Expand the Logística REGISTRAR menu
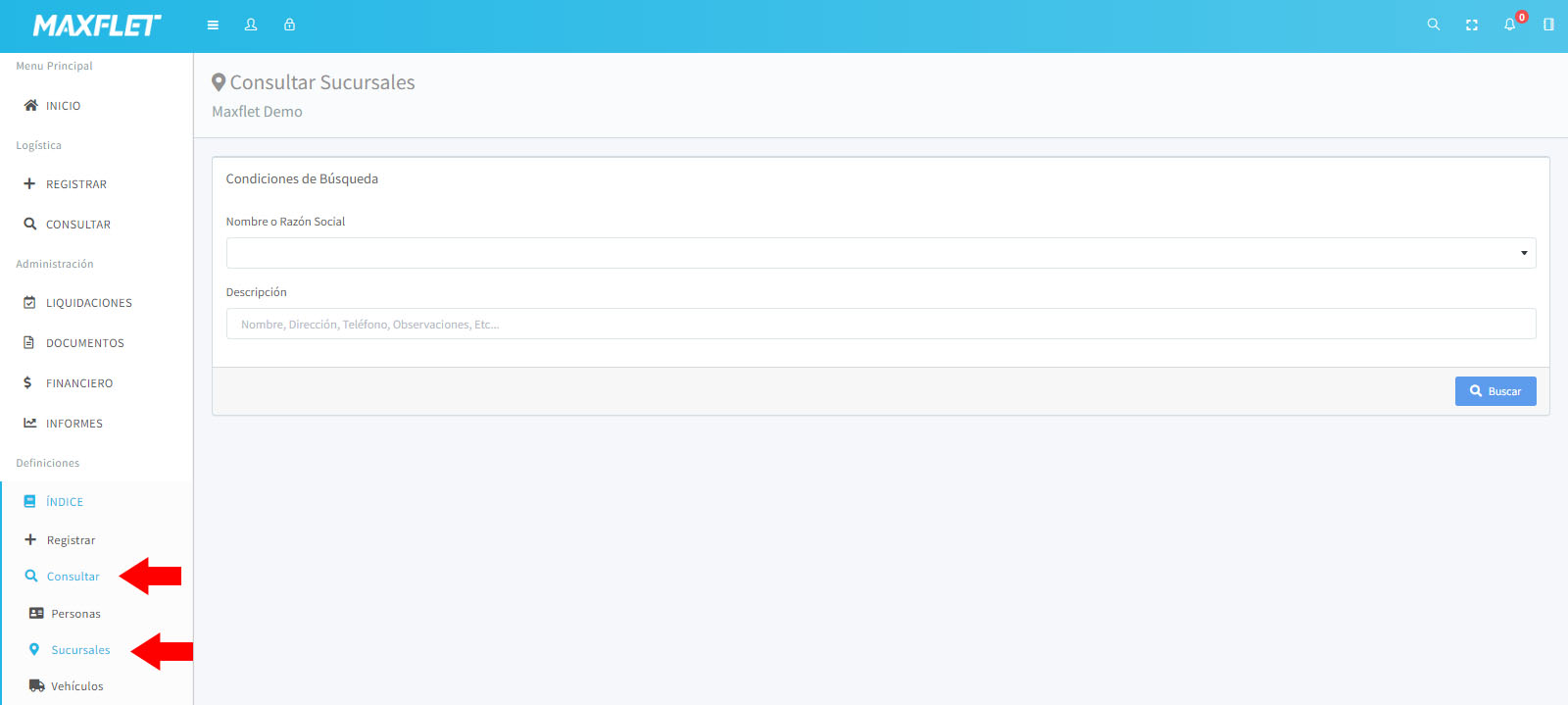This screenshot has height=705, width=1568. (x=76, y=184)
